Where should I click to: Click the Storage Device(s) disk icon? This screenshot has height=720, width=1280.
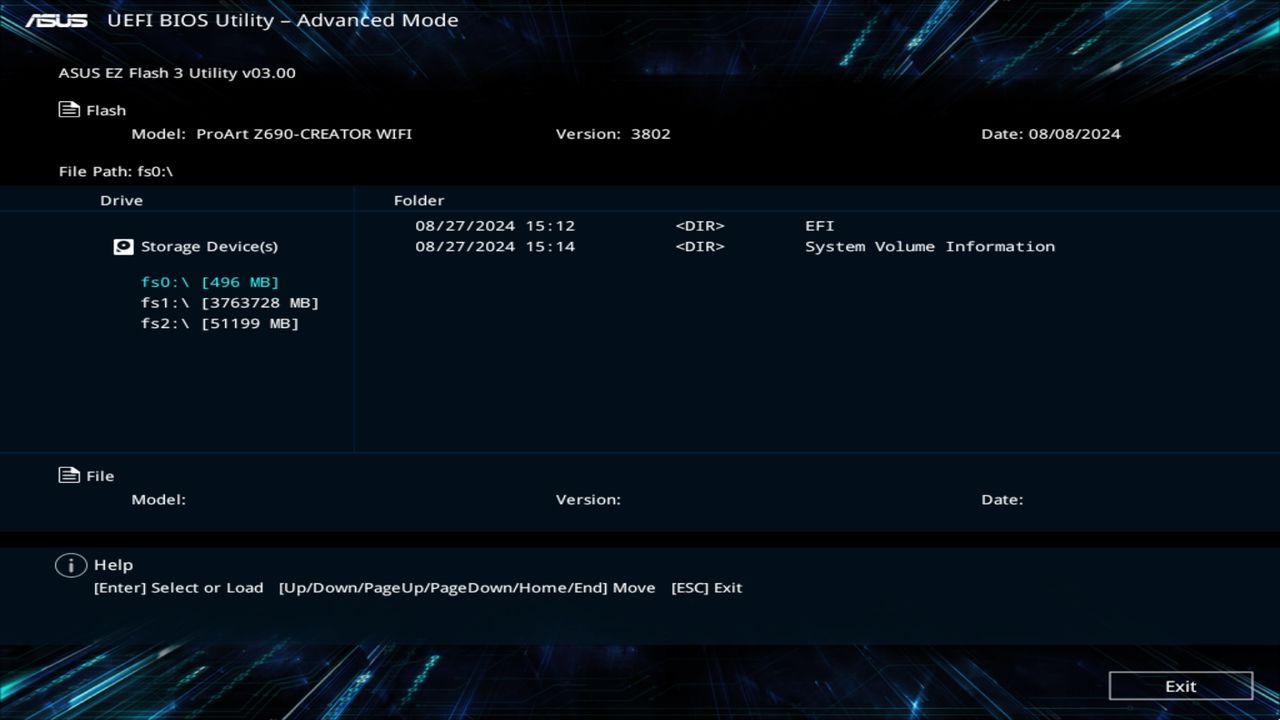[x=123, y=246]
